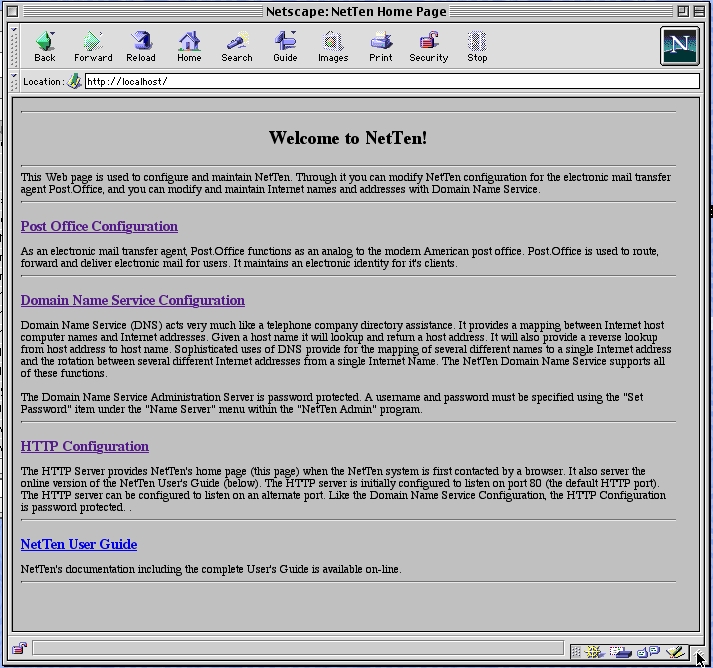713x668 pixels.
Task: Close the Netscape window with close box
Action: 13,11
